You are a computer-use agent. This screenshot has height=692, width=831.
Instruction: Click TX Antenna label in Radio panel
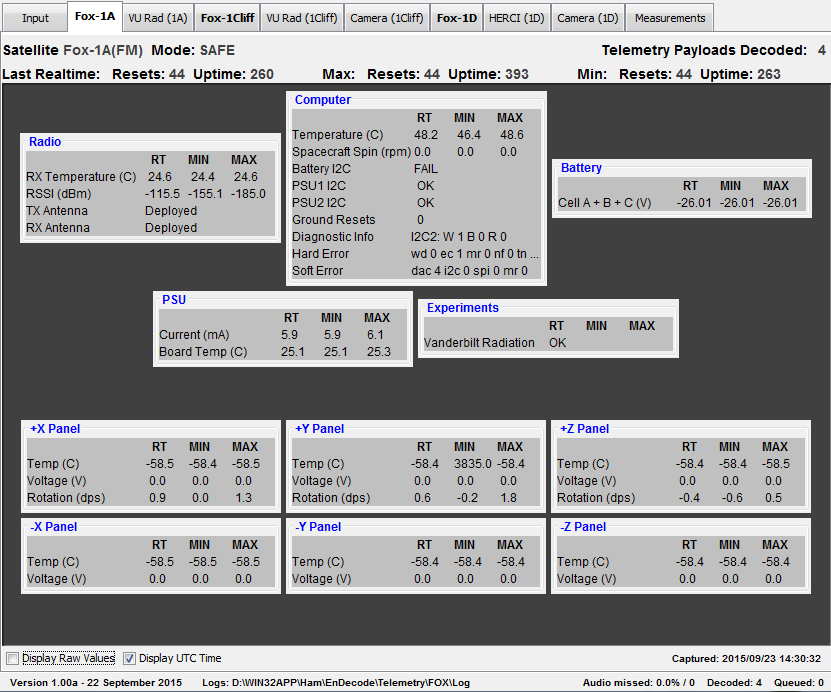point(57,210)
